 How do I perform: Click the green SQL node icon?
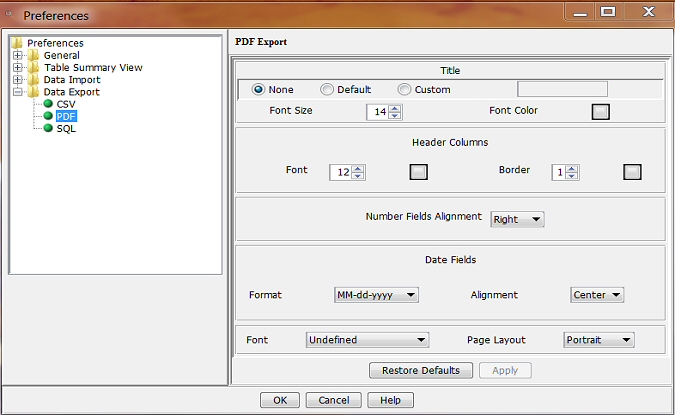[47, 128]
